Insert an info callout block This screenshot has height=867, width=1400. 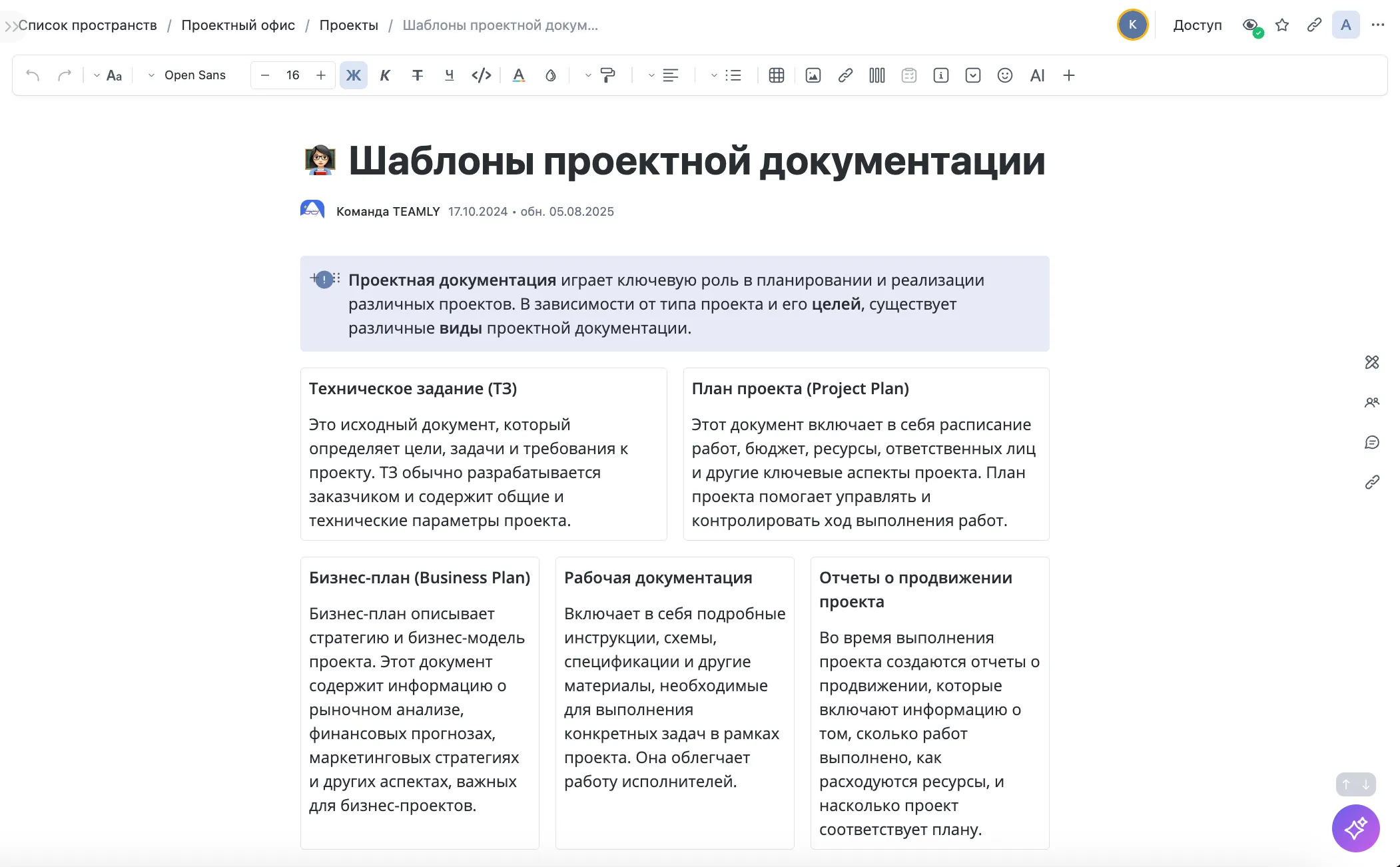click(941, 75)
